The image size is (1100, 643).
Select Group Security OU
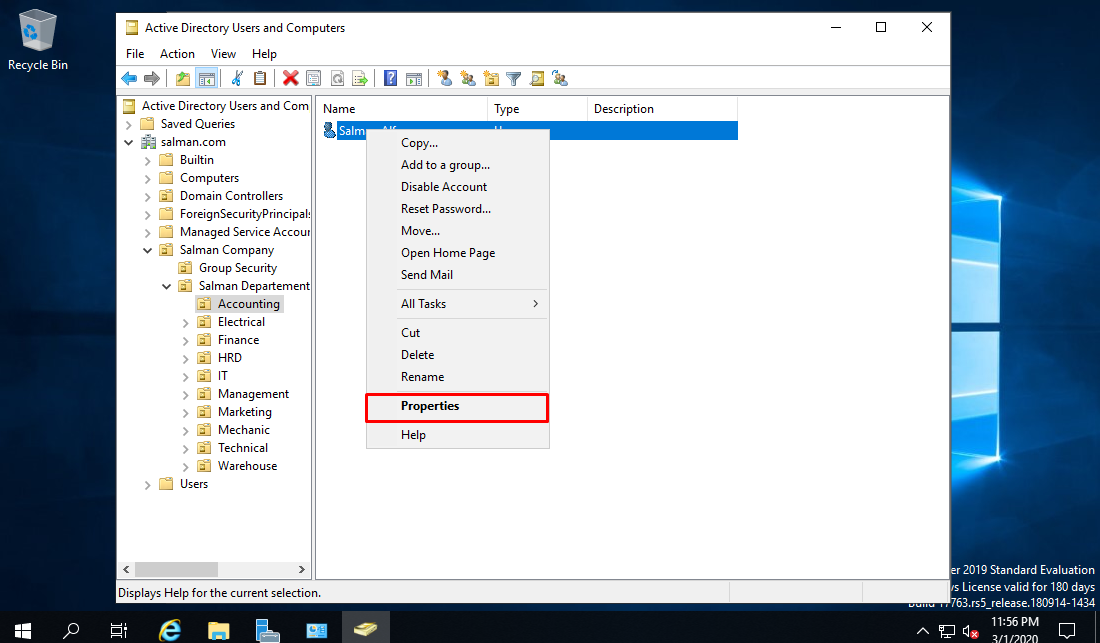click(238, 268)
